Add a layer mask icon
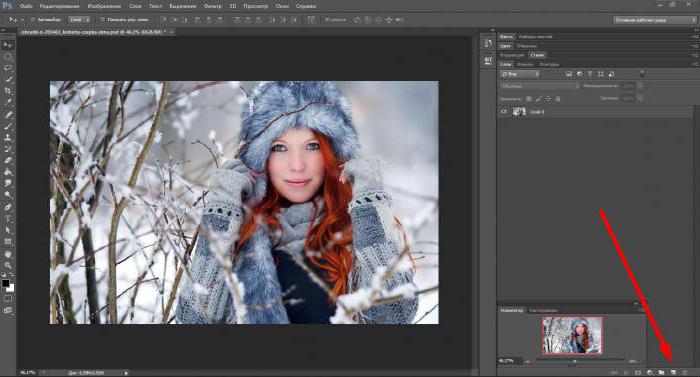This screenshot has width=700, height=377. click(638, 372)
